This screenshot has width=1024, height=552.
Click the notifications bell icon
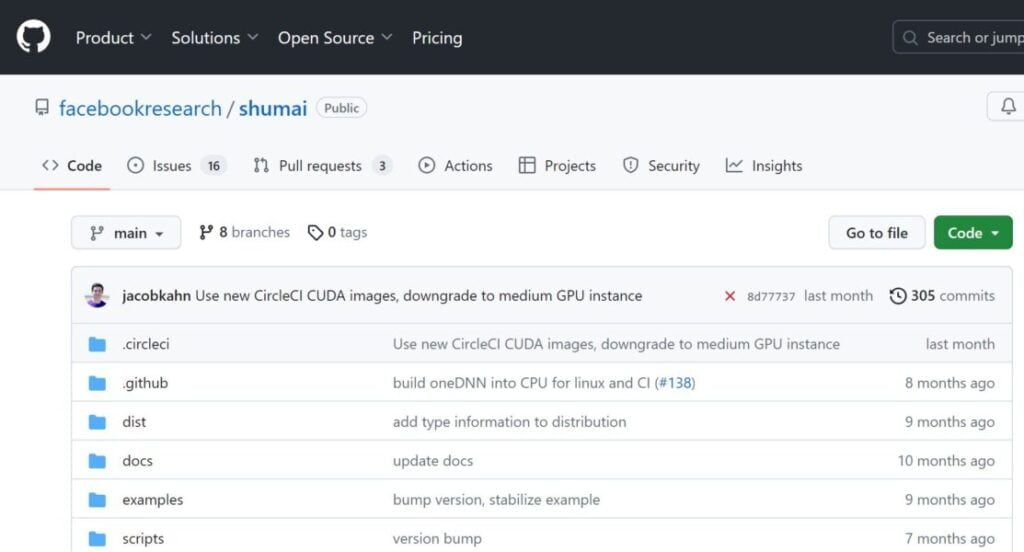[x=1008, y=106]
